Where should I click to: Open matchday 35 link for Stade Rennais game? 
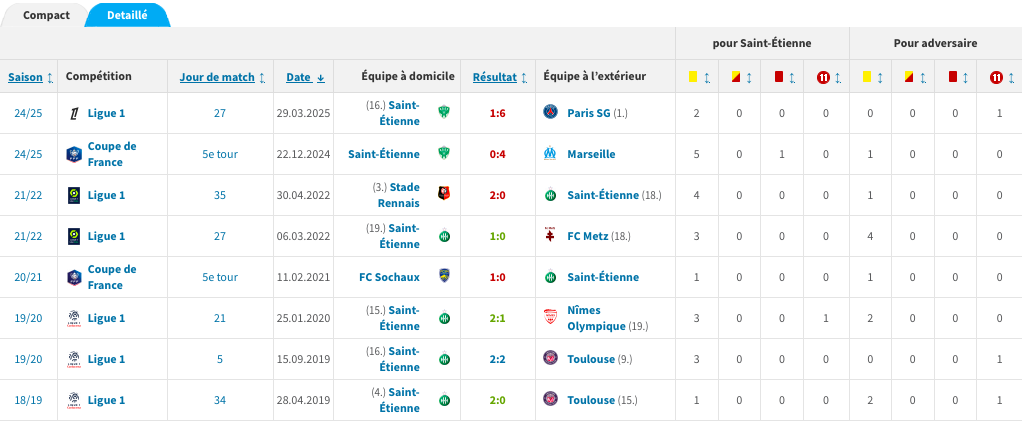pos(220,195)
